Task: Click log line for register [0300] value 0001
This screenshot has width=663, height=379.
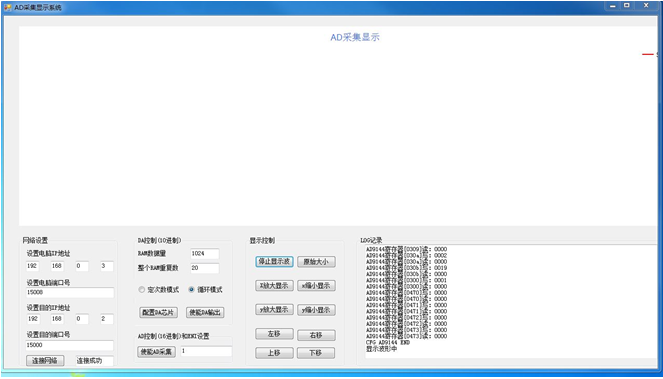Action: 406,280
